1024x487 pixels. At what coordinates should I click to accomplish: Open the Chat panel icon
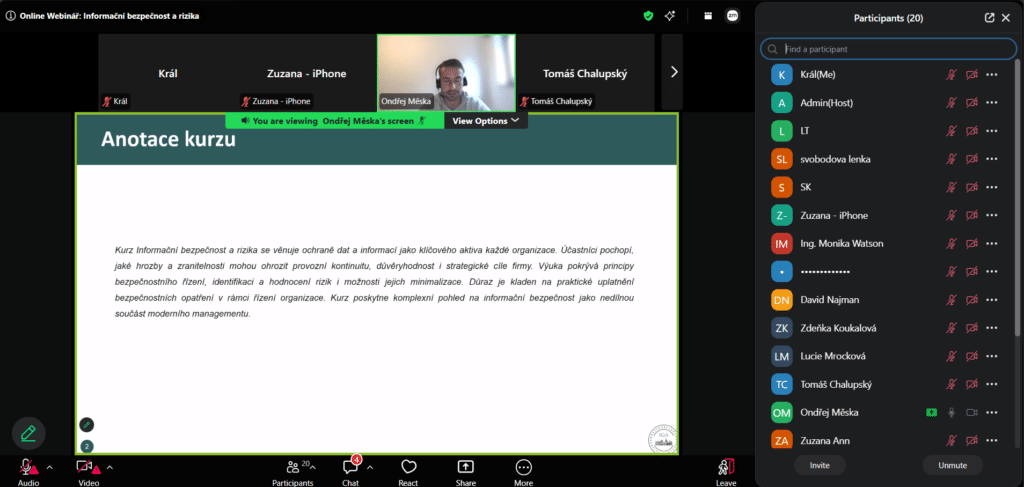(351, 467)
